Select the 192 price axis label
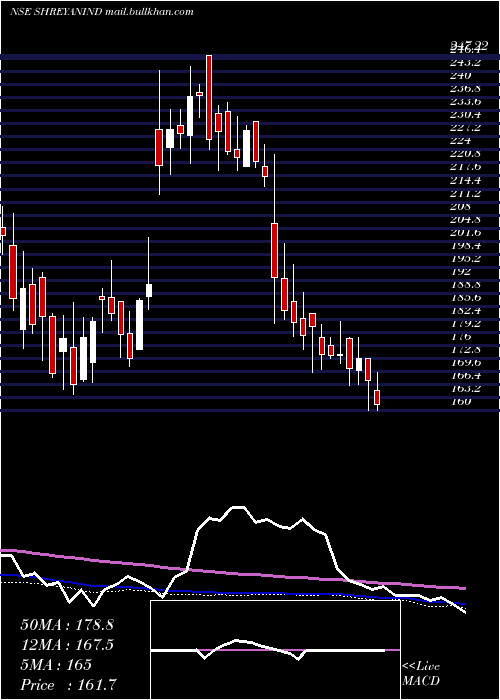Image resolution: width=500 pixels, height=700 pixels. (x=460, y=271)
